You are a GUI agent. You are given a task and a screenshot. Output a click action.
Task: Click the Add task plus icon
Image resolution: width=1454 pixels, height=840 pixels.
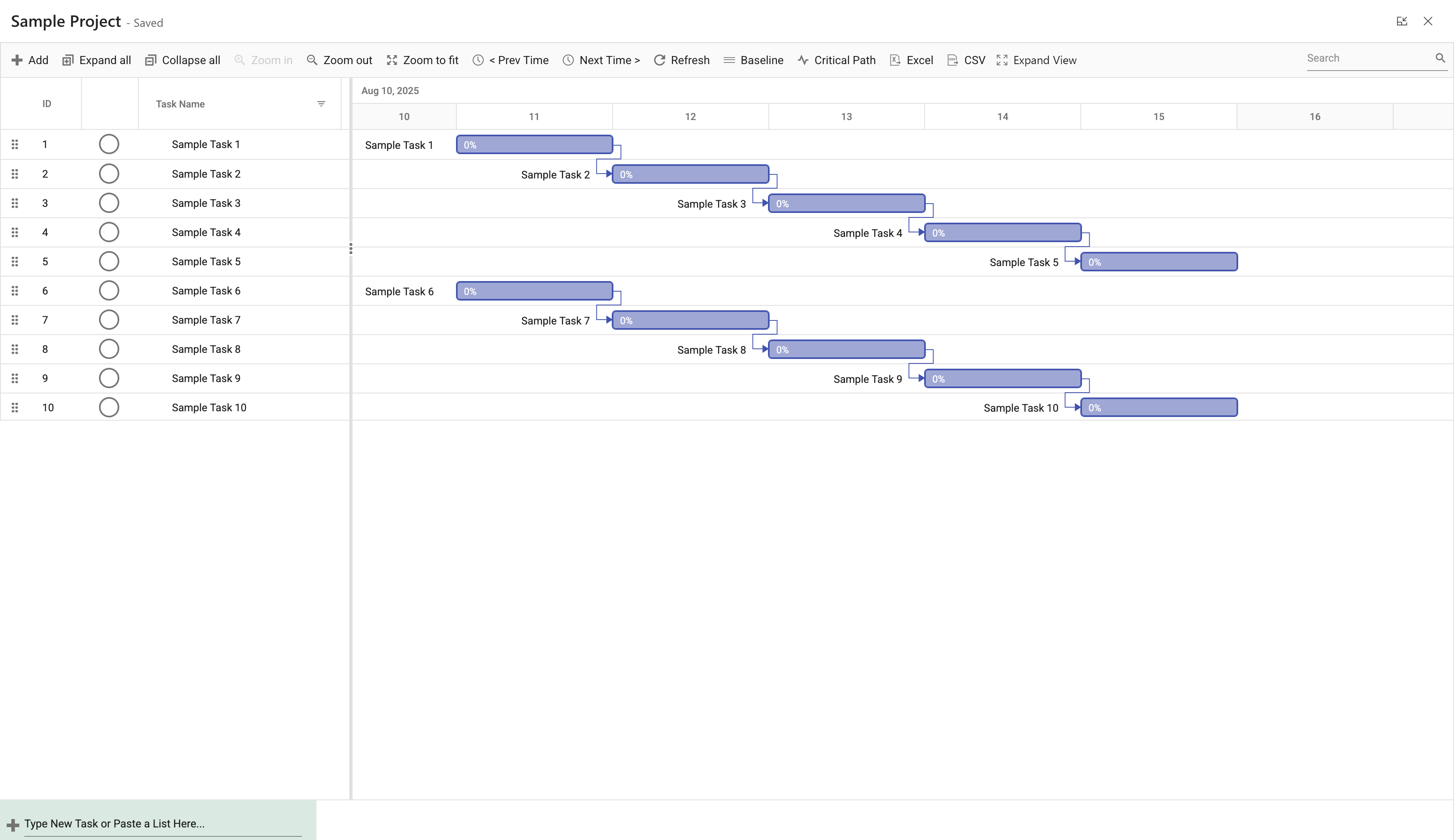click(x=17, y=60)
